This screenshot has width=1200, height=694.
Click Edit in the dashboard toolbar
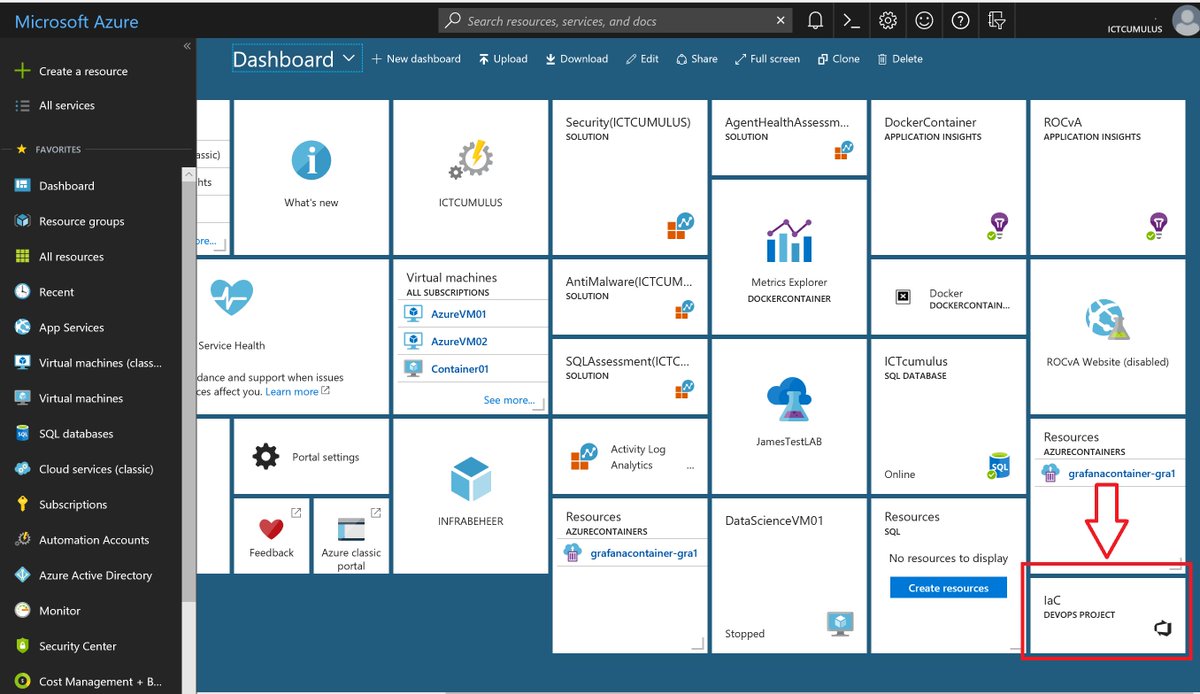642,59
